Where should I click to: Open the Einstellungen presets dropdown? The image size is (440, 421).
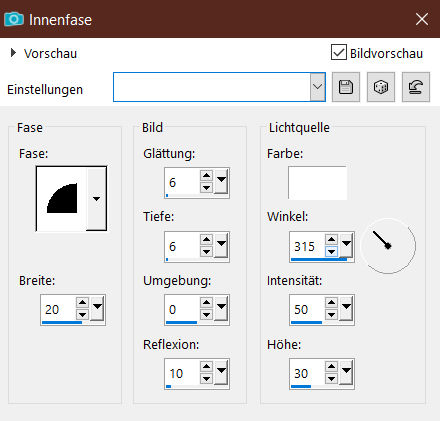(318, 87)
